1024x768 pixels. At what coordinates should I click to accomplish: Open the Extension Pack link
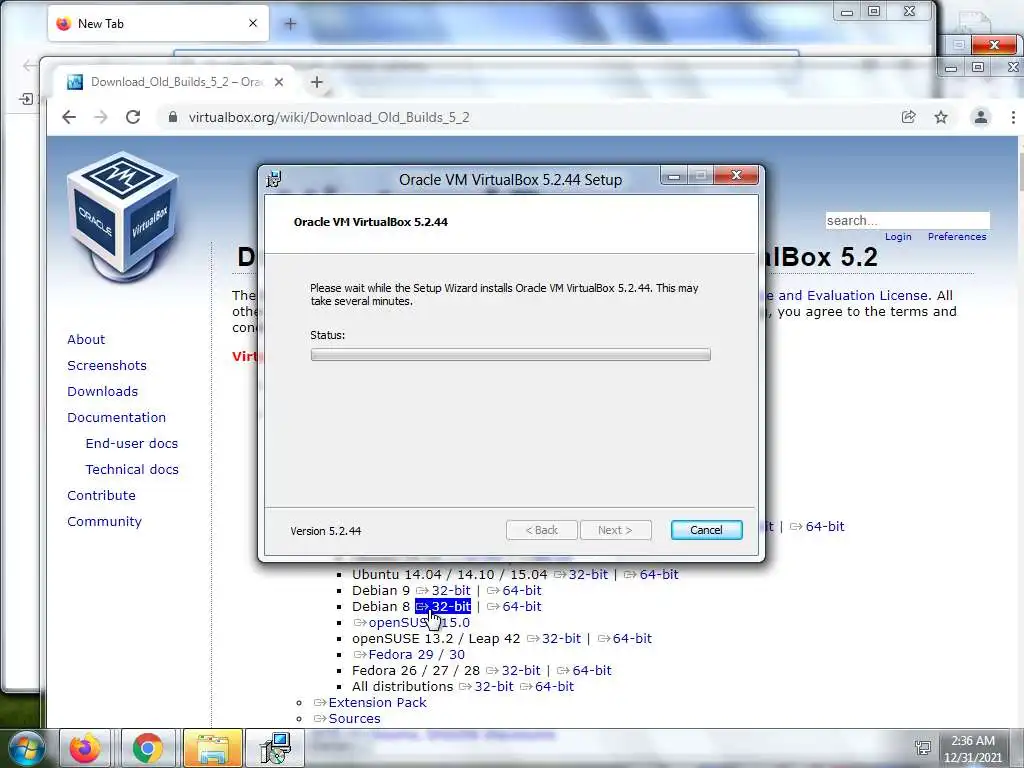click(370, 703)
